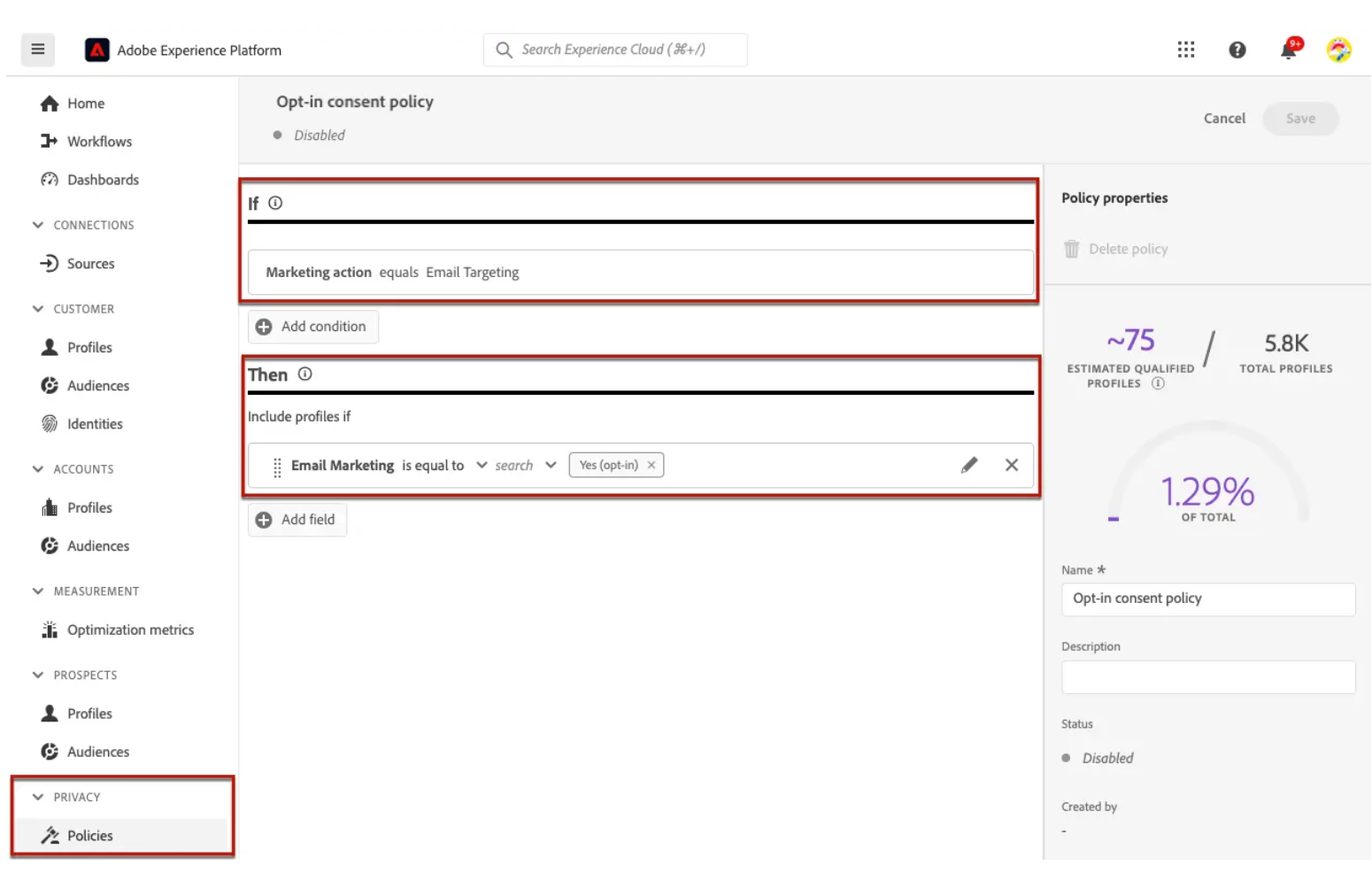The width and height of the screenshot is (1372, 873).
Task: Grab the Email Marketing row drag handle
Action: 277,467
